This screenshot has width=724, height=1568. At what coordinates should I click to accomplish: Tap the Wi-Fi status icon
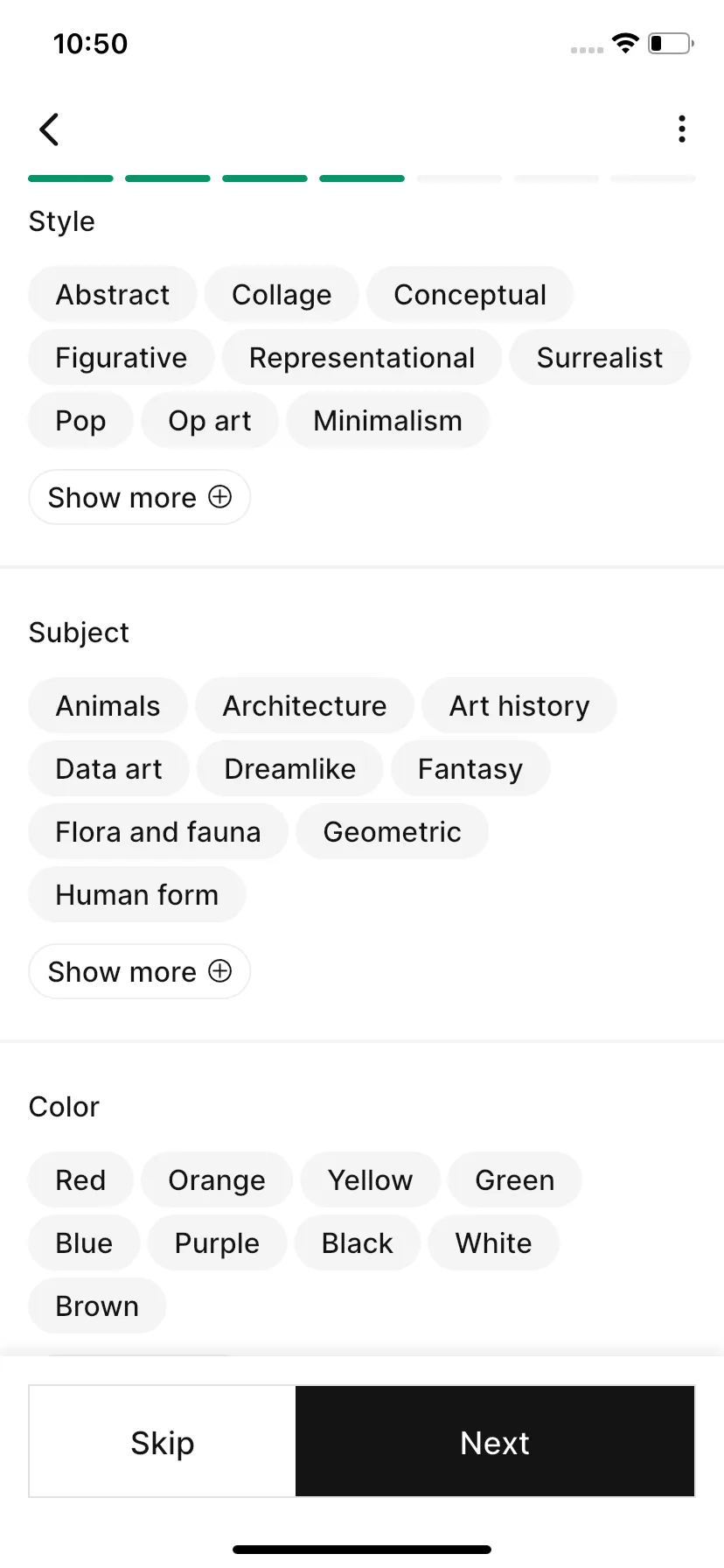625,43
